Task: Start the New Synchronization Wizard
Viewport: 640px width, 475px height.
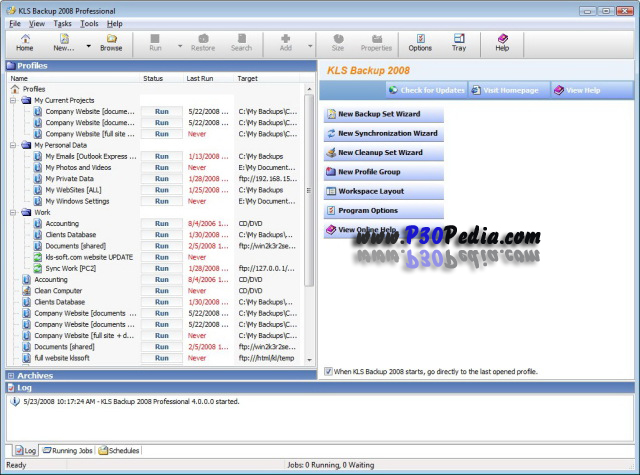Action: pyautogui.click(x=384, y=133)
